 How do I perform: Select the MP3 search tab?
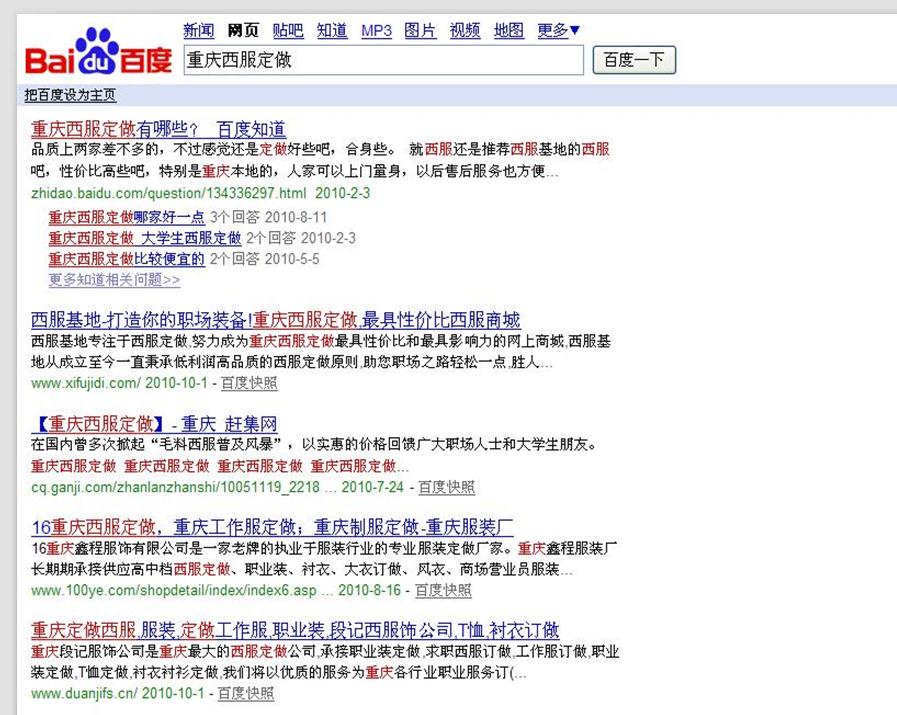[377, 30]
